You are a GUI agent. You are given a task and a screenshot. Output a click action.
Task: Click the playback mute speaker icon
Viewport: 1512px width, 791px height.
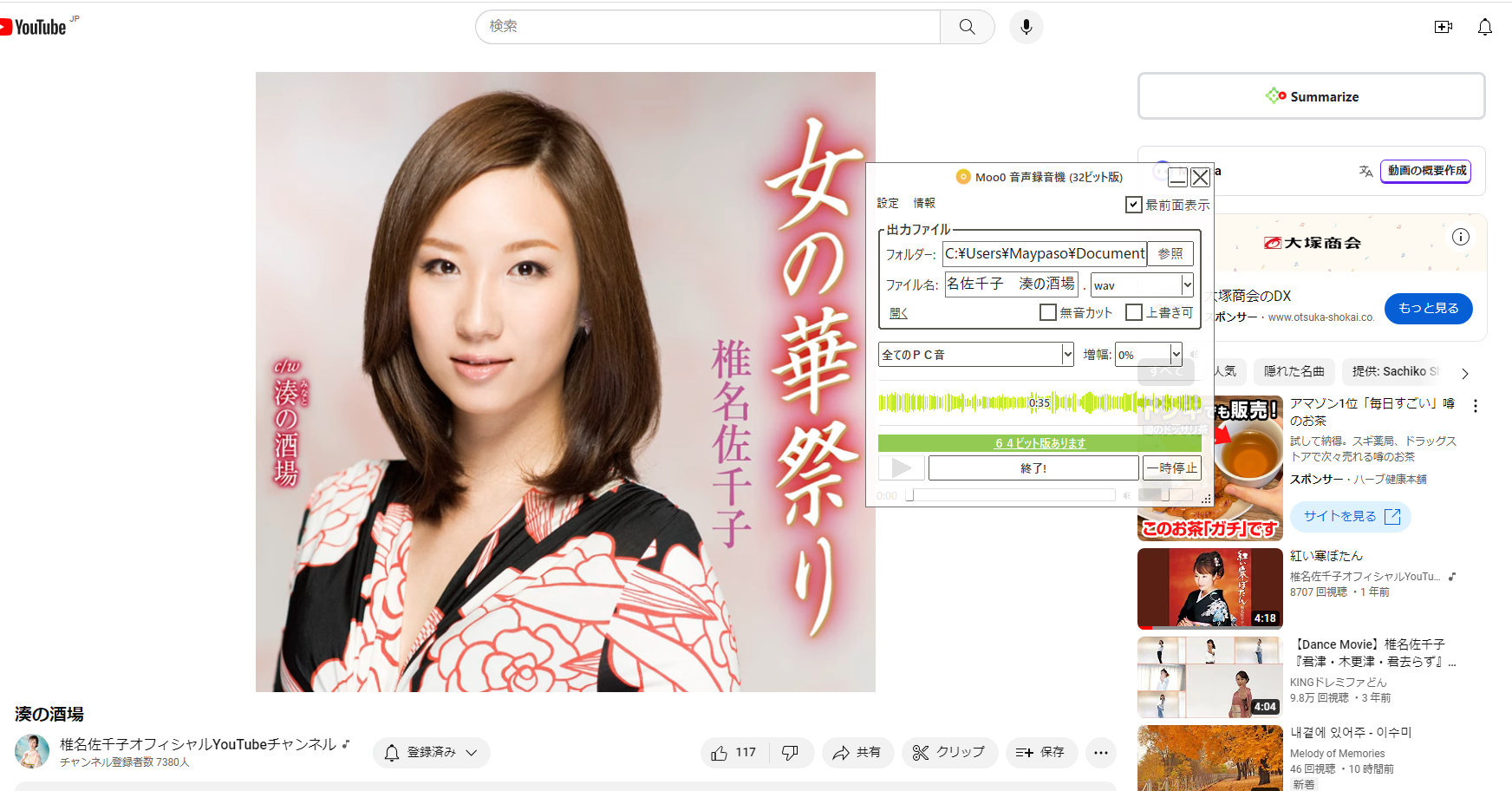[x=1126, y=495]
